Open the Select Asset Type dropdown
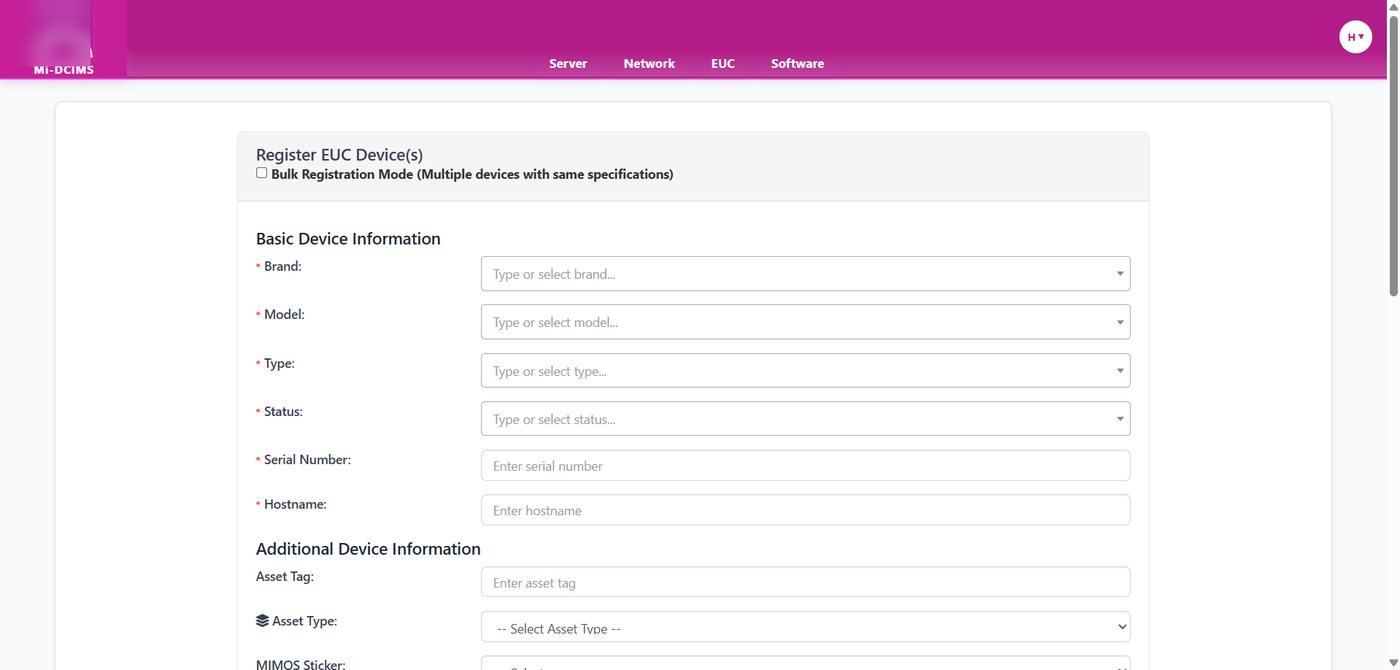The height and width of the screenshot is (670, 1400). click(x=805, y=628)
